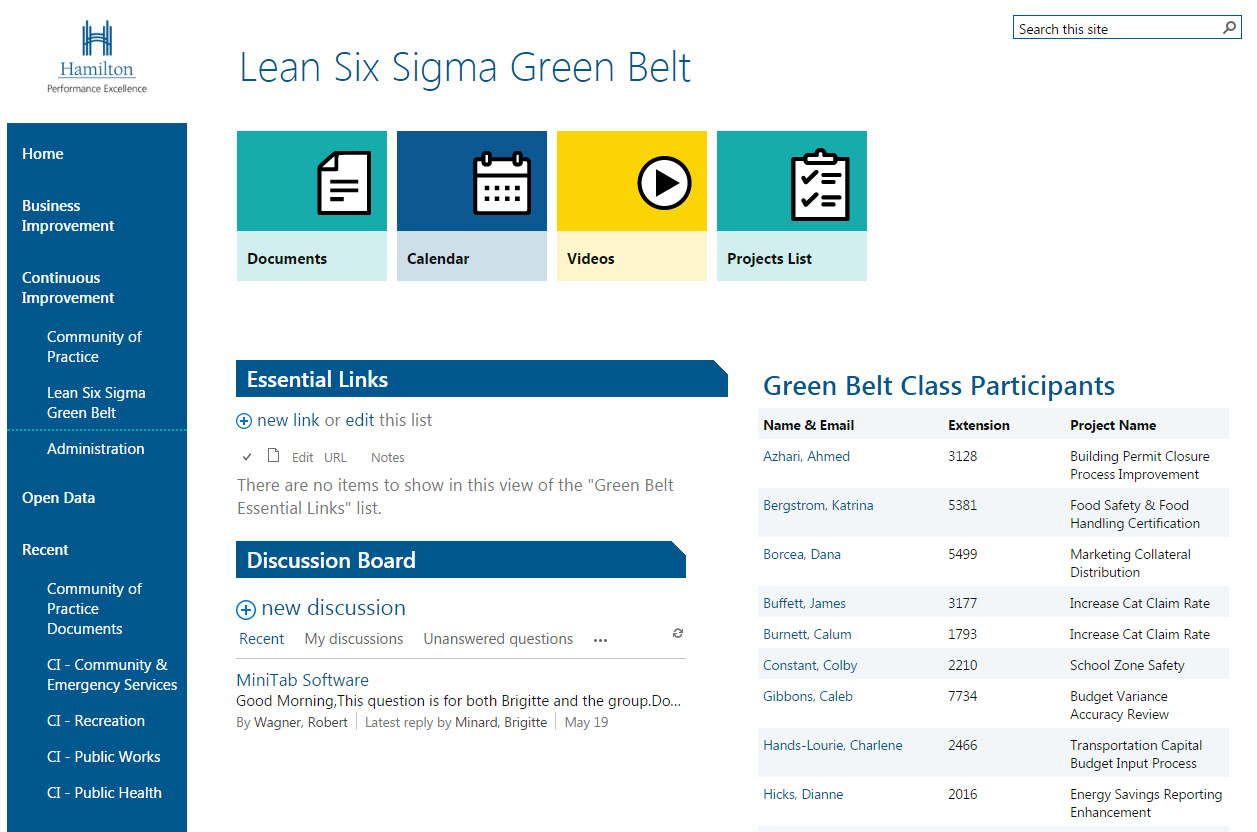
Task: Open the Projects List clipboard icon
Action: pos(820,185)
